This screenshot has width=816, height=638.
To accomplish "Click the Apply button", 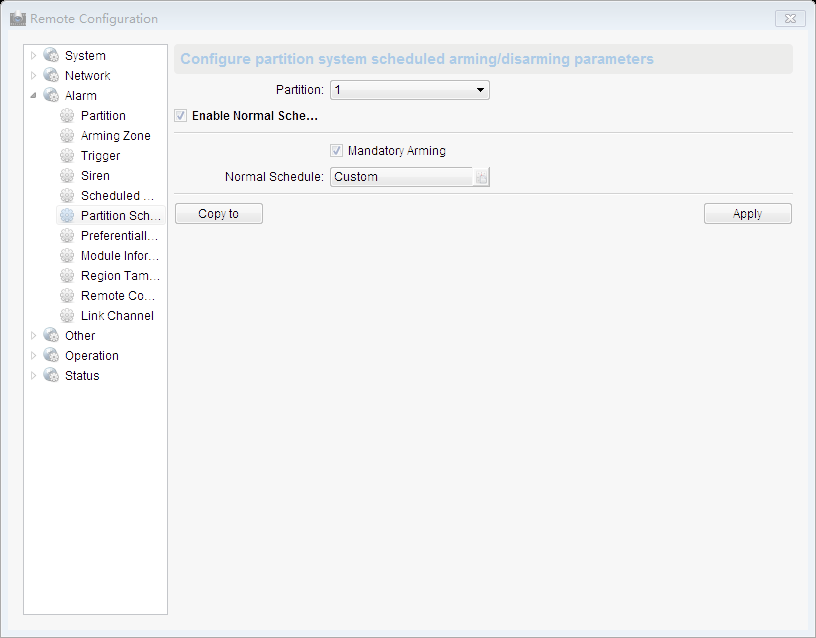I will 747,213.
